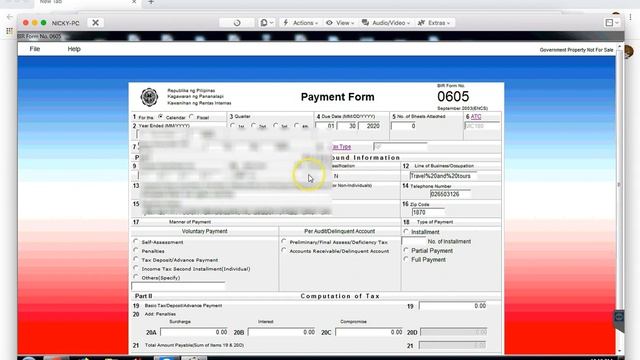The image size is (640, 360).
Task: Open the View dropdown menu
Action: 340,23
